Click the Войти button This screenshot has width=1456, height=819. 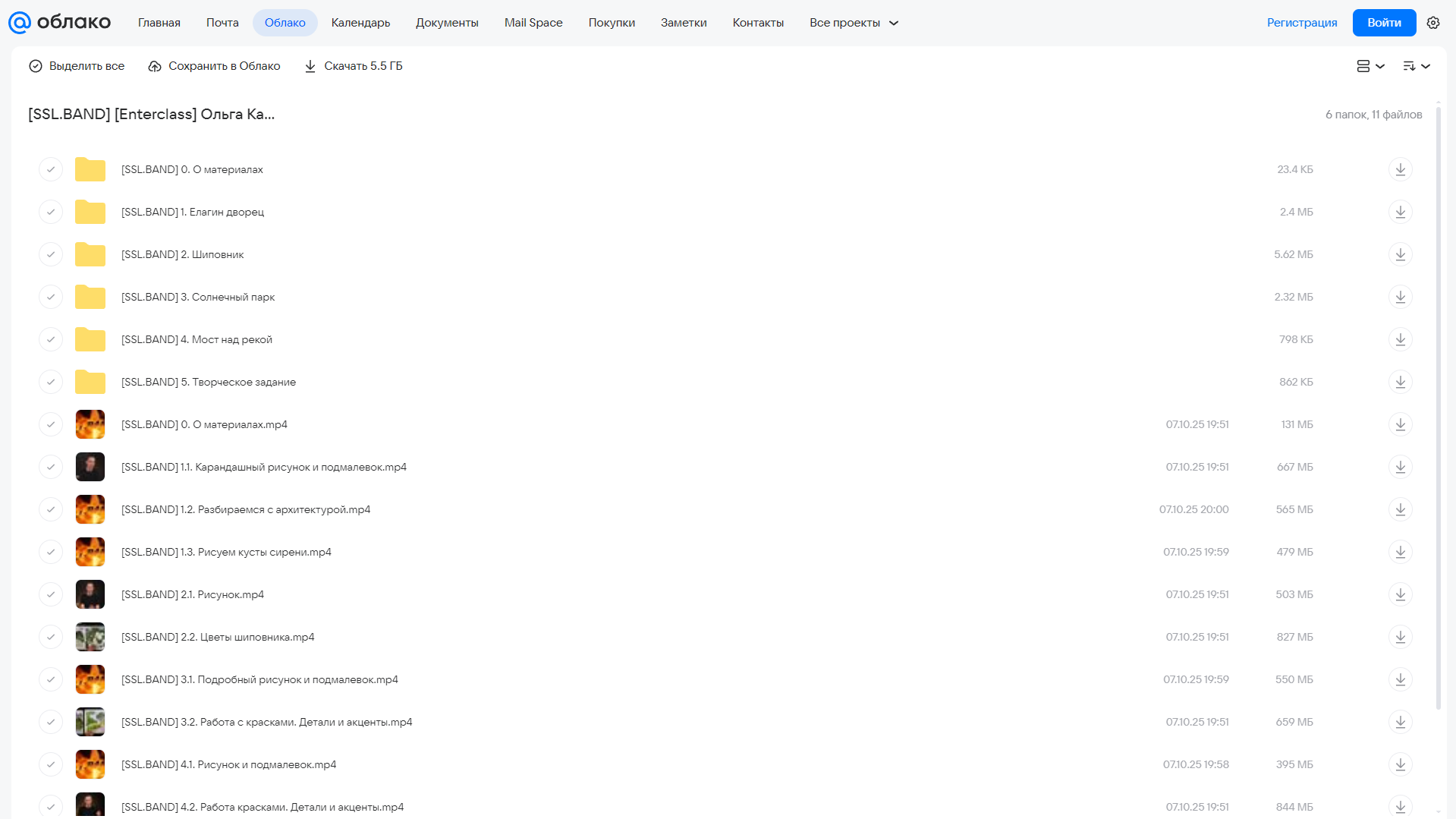1384,23
